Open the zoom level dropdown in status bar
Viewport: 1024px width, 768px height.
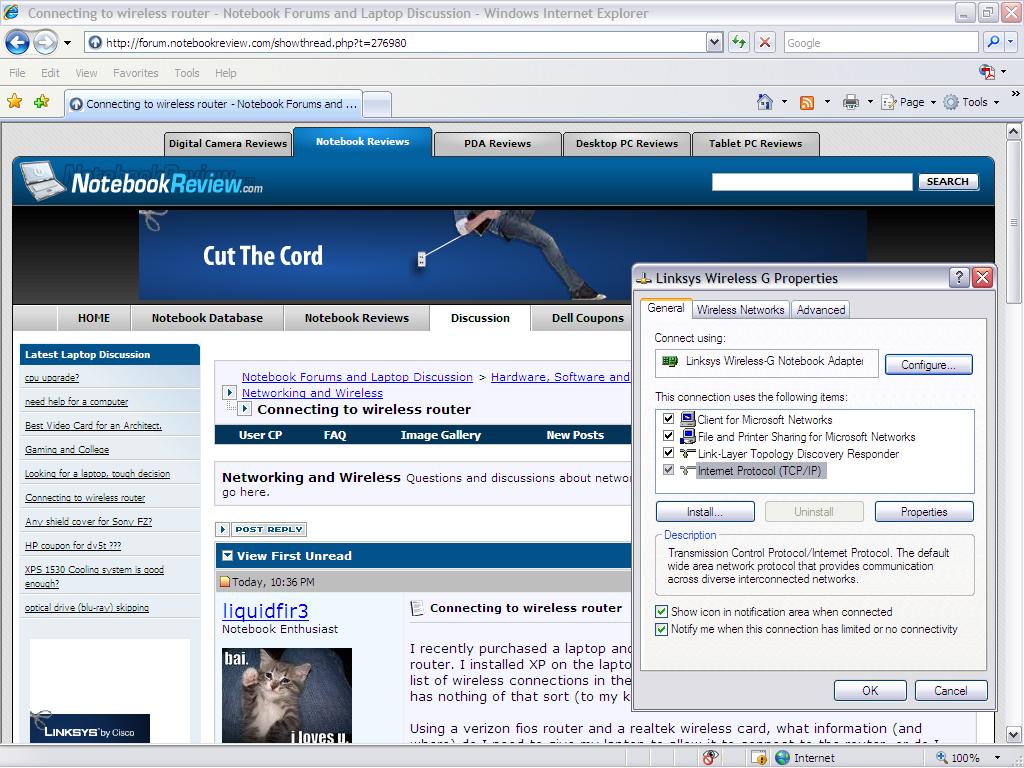[997, 758]
